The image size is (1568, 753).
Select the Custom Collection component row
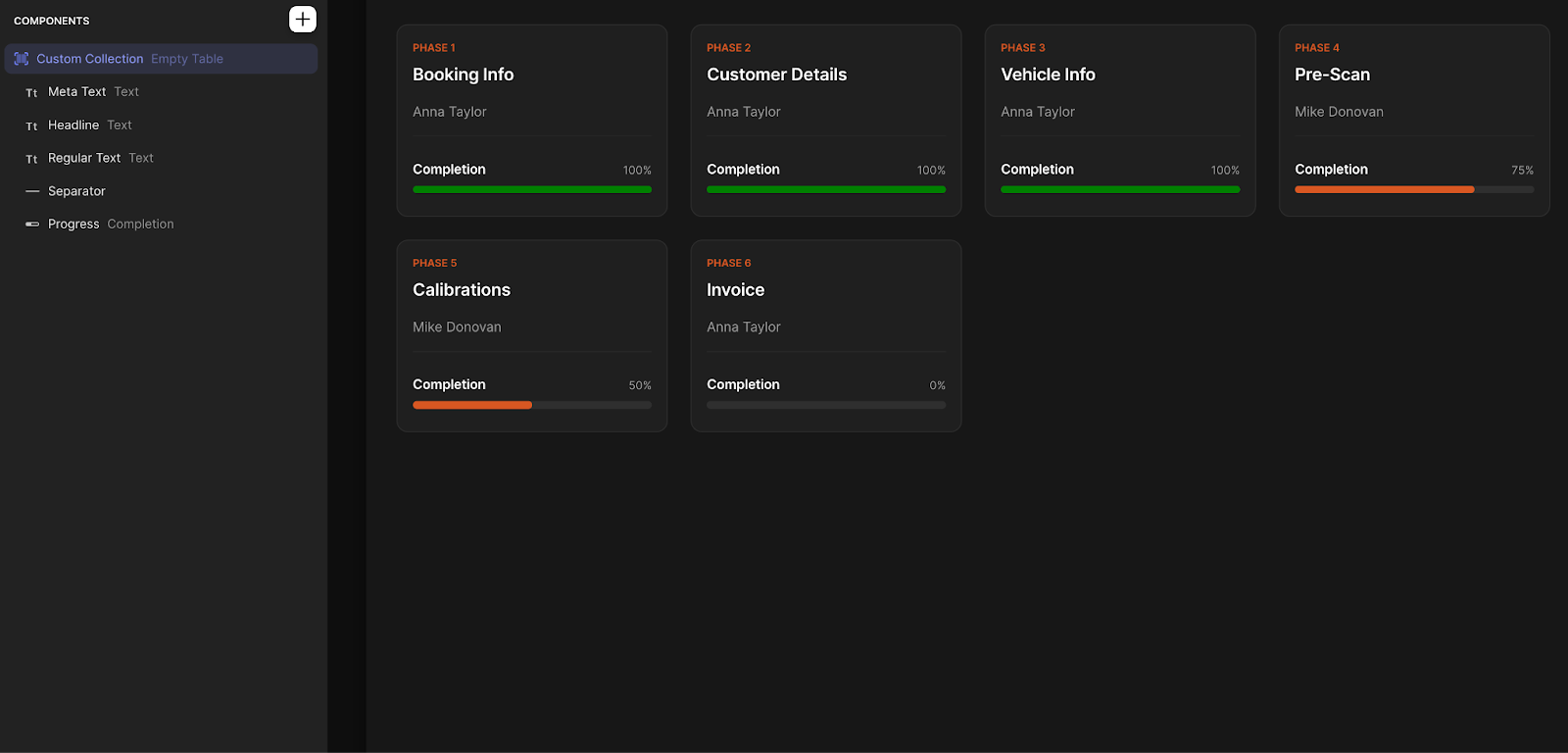[x=162, y=59]
